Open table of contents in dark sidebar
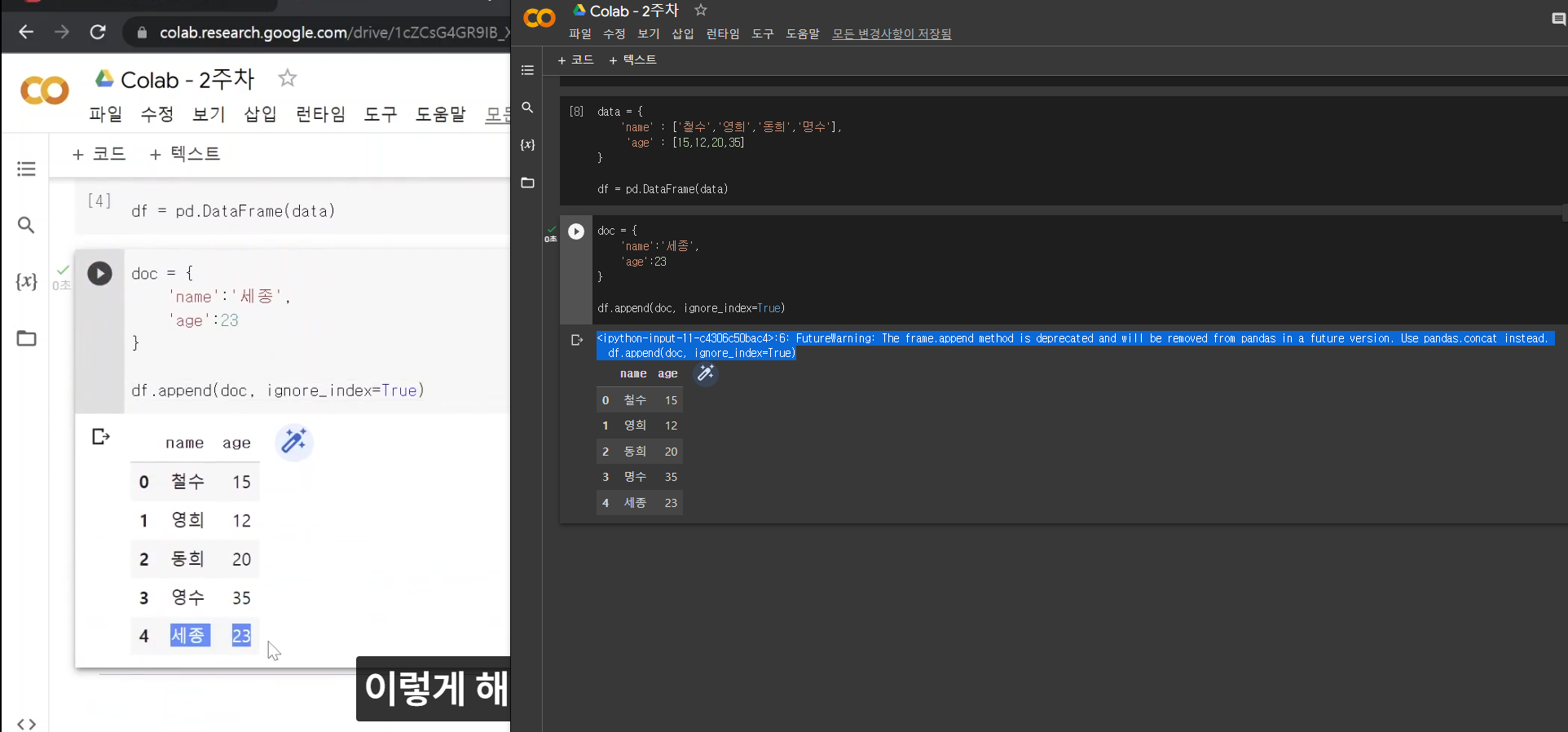Screen dimensions: 1568x732 pyautogui.click(x=527, y=70)
